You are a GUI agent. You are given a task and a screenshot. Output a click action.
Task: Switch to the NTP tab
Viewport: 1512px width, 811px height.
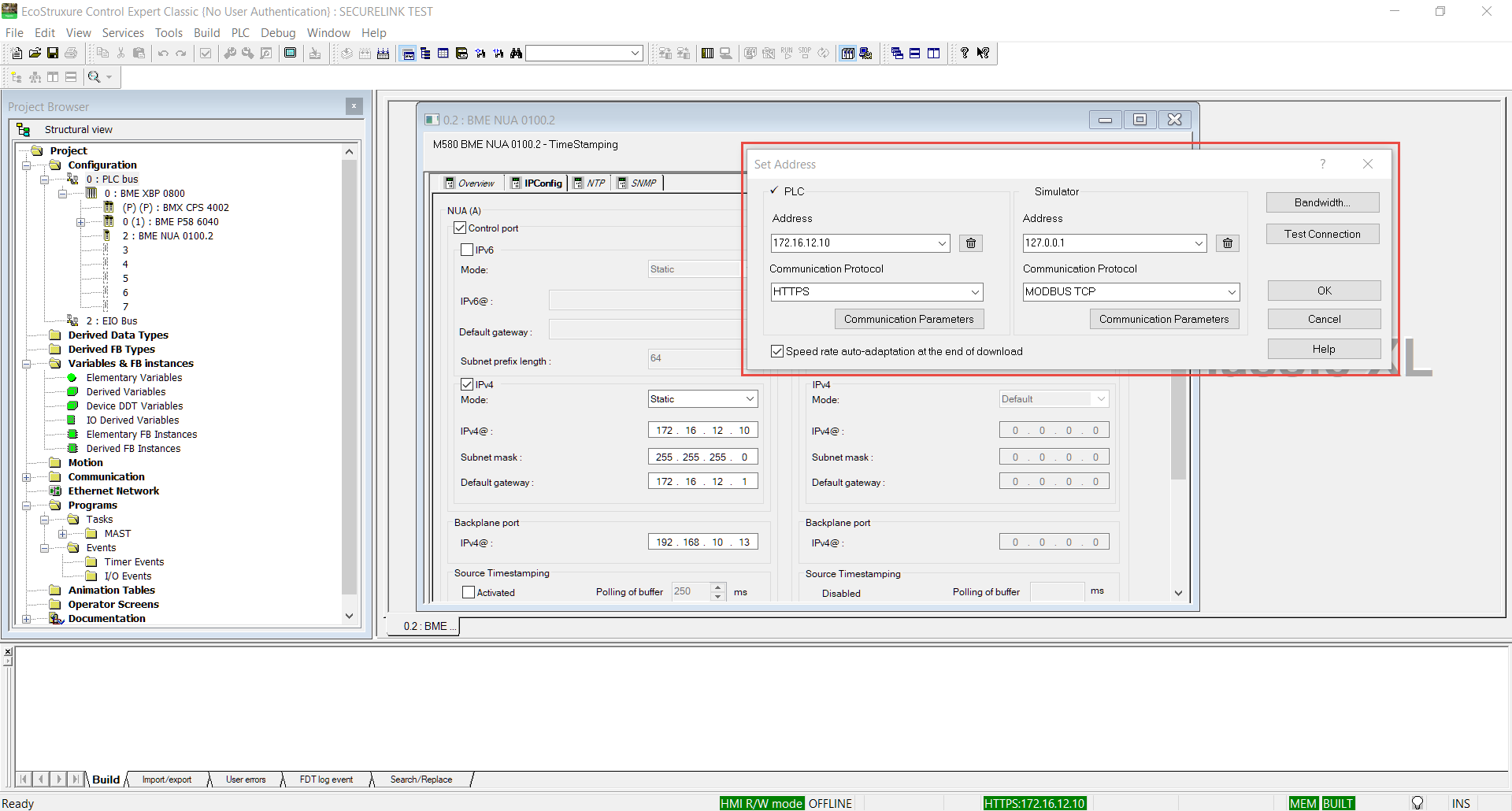(589, 183)
